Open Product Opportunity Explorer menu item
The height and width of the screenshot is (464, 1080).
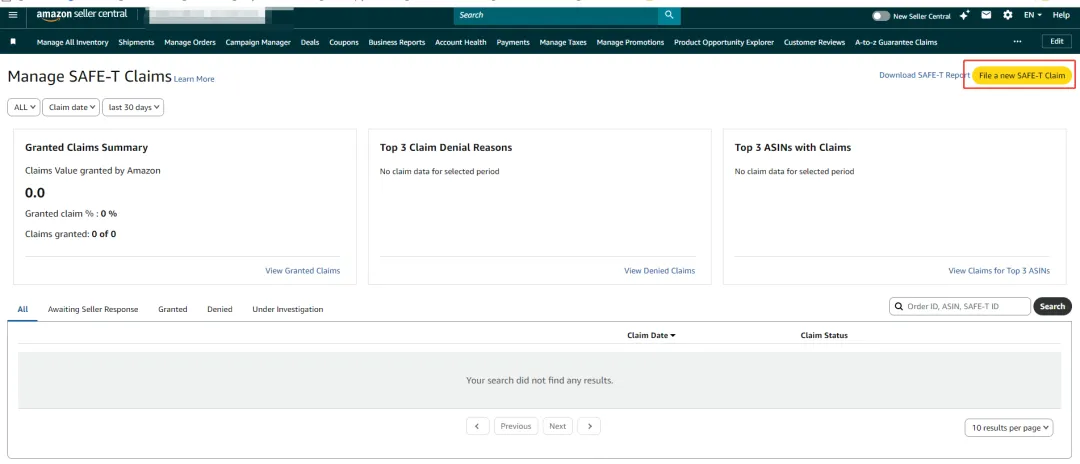tap(724, 42)
